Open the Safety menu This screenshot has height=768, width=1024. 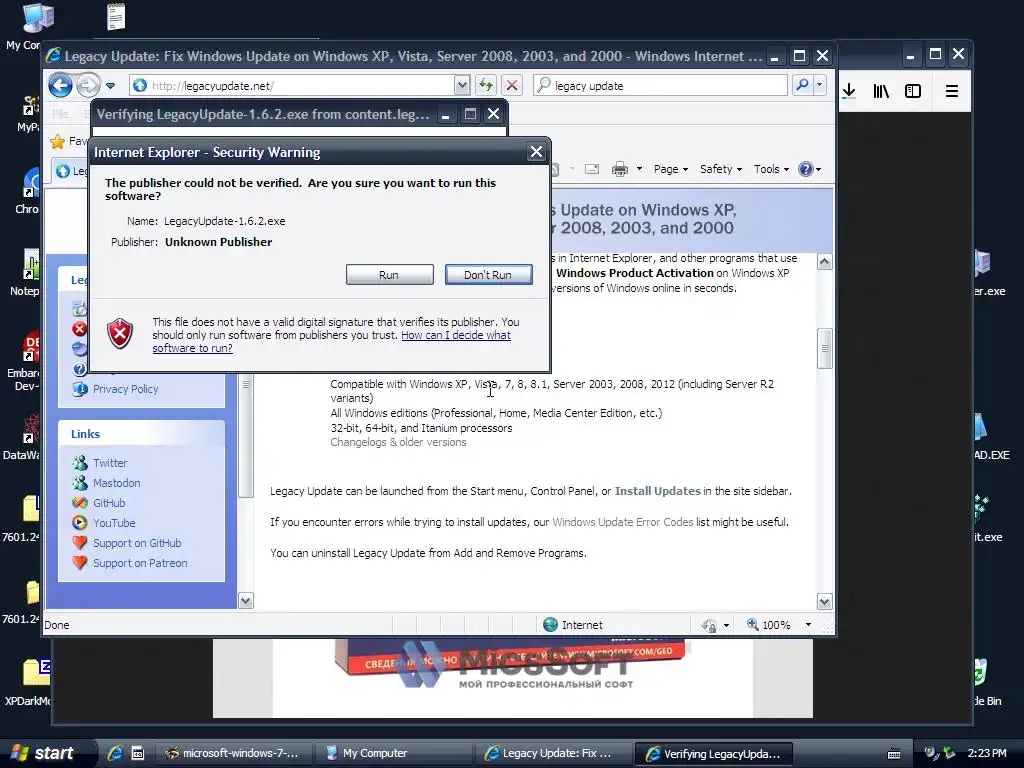(721, 169)
